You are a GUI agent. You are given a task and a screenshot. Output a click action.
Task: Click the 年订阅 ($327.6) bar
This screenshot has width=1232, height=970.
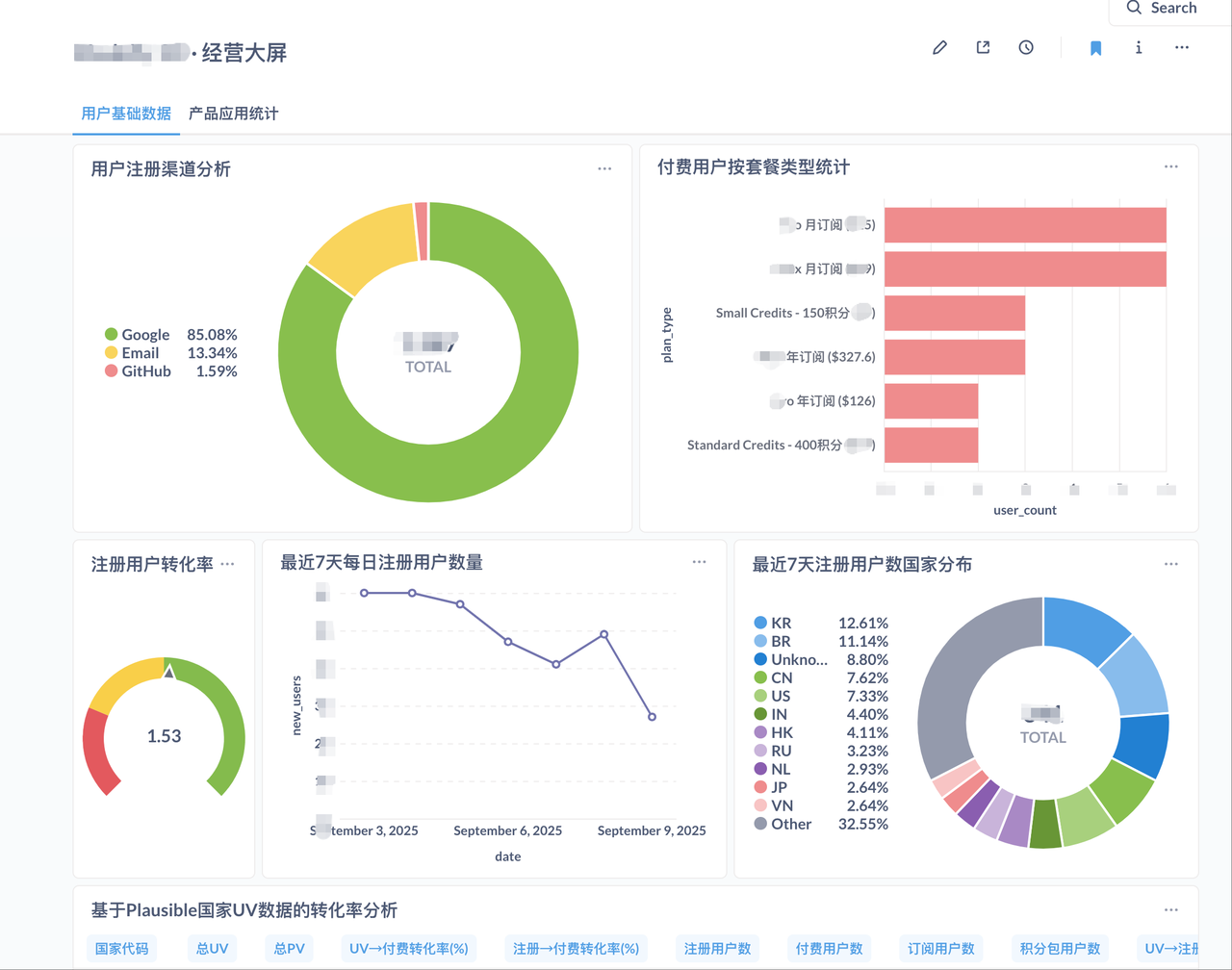955,357
